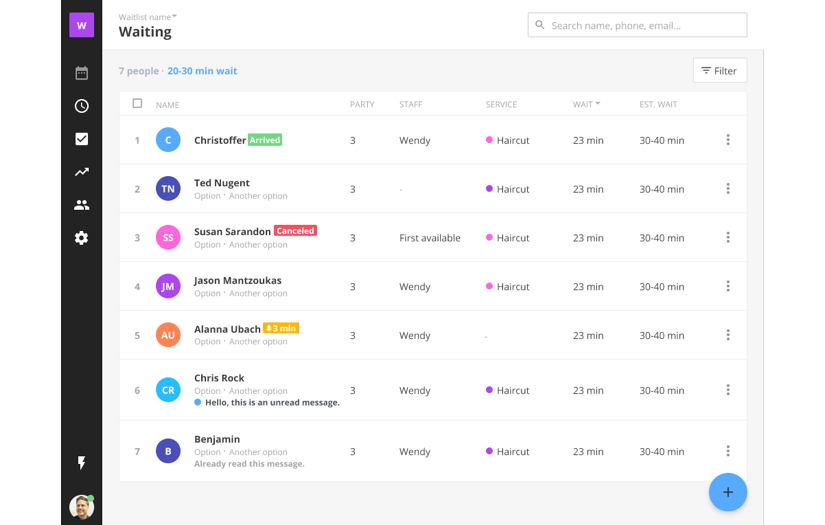Sort by the WAIT column dropdown arrow

[598, 104]
